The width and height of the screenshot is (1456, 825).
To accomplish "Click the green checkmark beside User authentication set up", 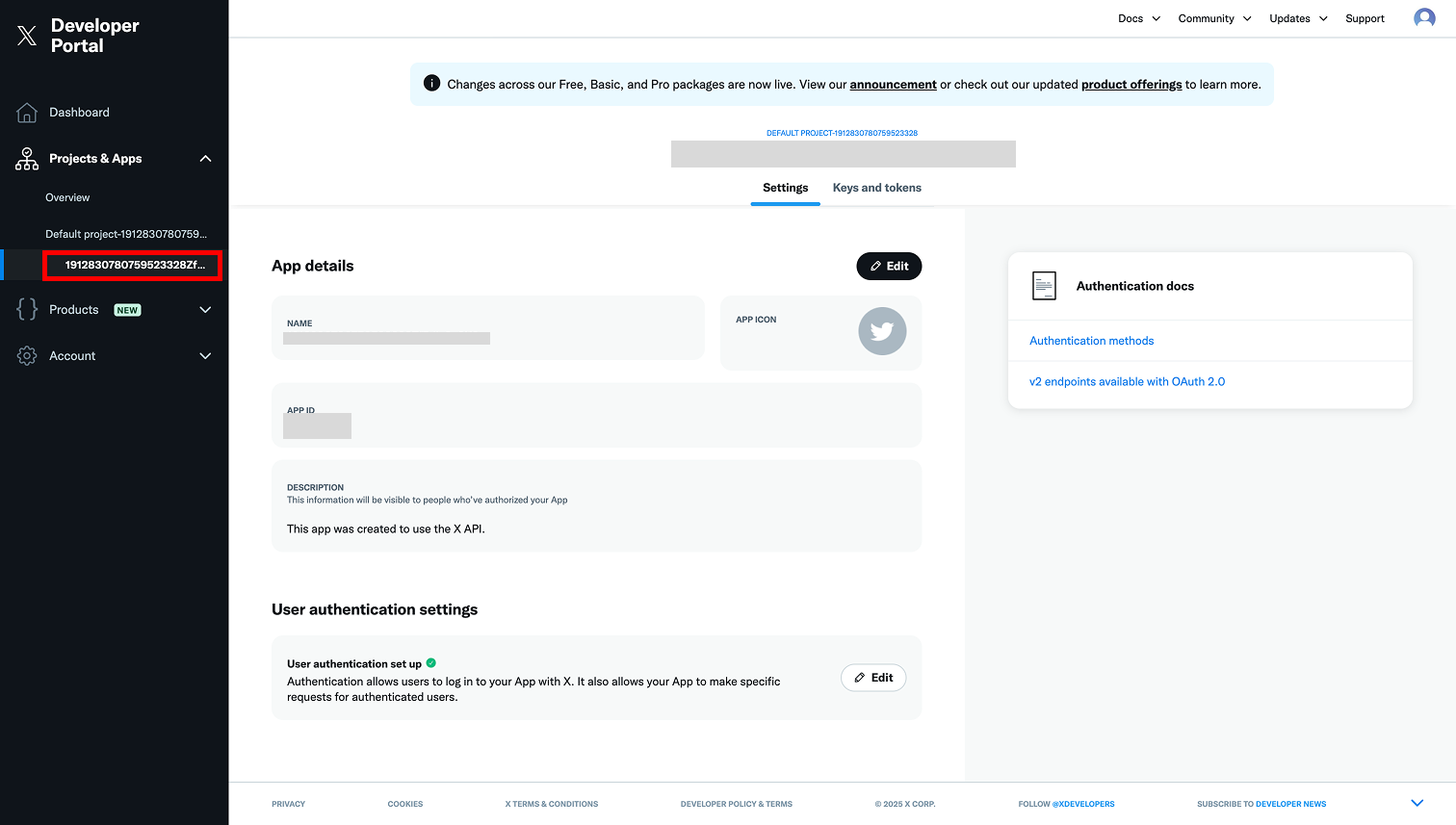I will (x=431, y=662).
